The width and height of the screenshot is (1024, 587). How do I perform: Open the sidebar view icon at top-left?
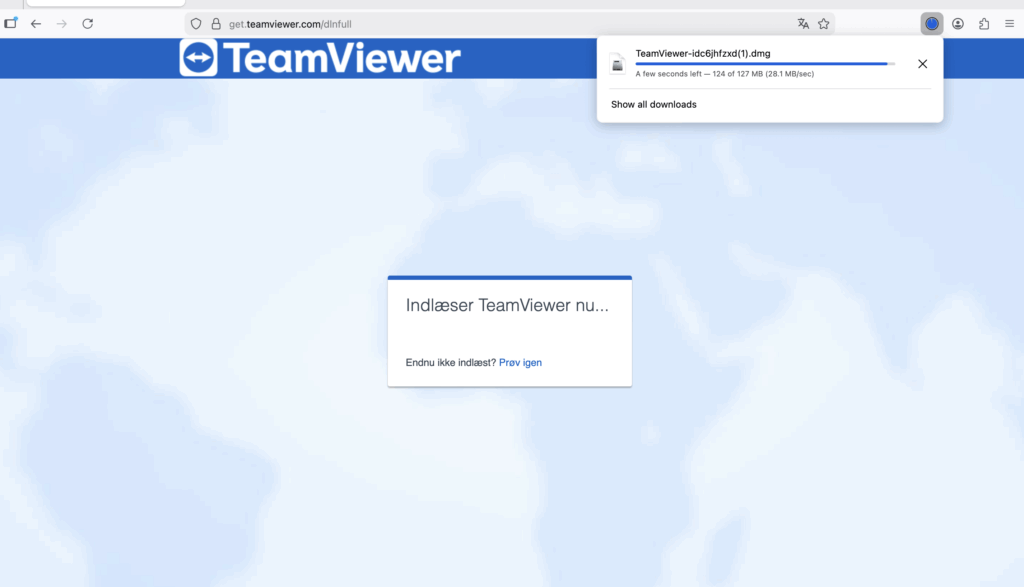point(11,23)
